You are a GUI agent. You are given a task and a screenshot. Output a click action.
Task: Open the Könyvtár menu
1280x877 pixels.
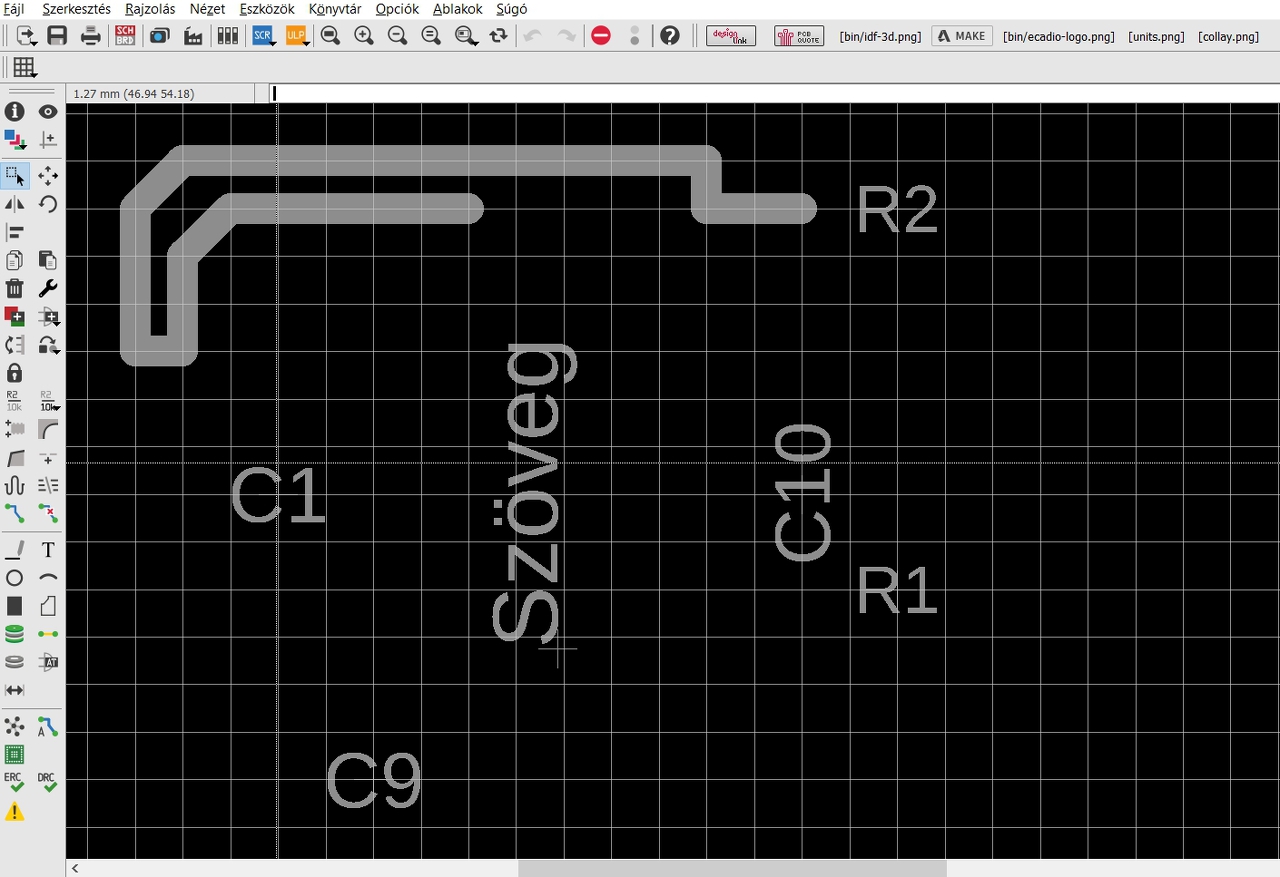(x=335, y=9)
